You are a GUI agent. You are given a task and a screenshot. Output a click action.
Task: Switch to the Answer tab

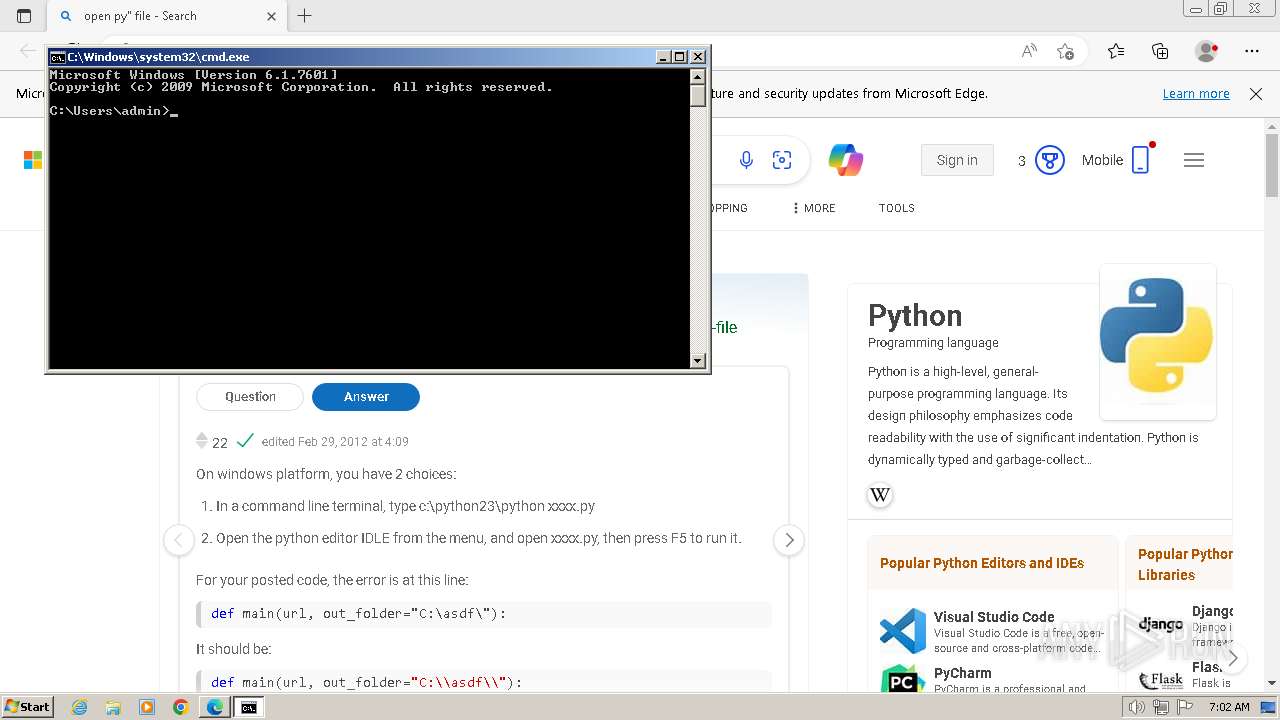pyautogui.click(x=366, y=397)
